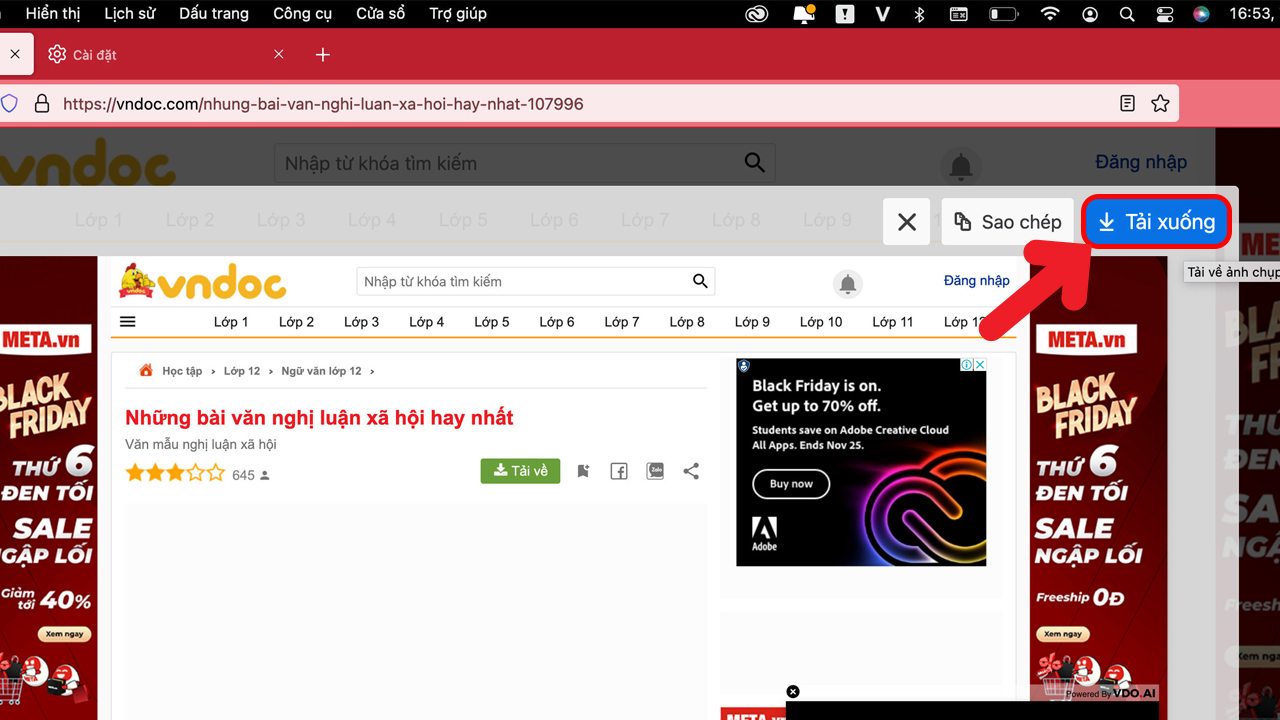Click the user account menu bar icon
Viewport: 1280px width, 720px height.
click(1090, 14)
